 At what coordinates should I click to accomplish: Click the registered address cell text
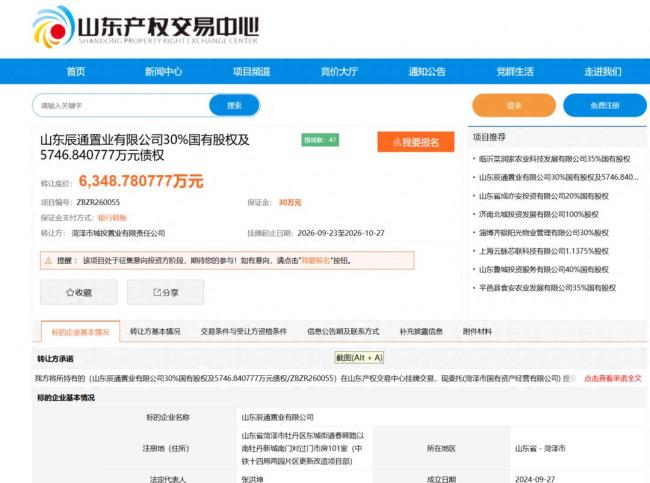(303, 448)
